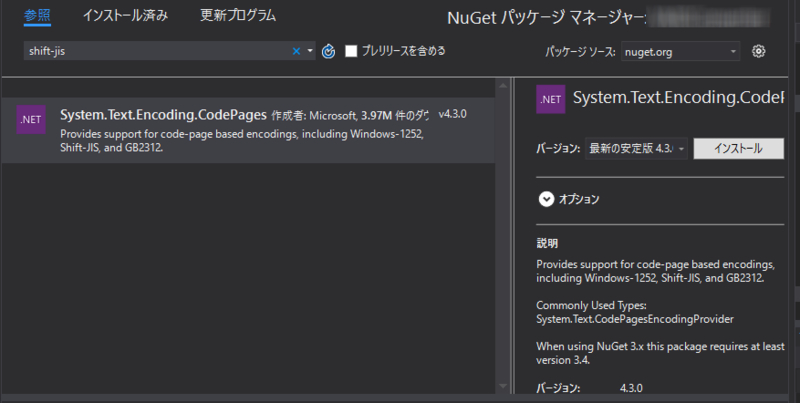This screenshot has width=800, height=403.
Task: Switch to the インストール済み tab
Action: click(x=126, y=16)
